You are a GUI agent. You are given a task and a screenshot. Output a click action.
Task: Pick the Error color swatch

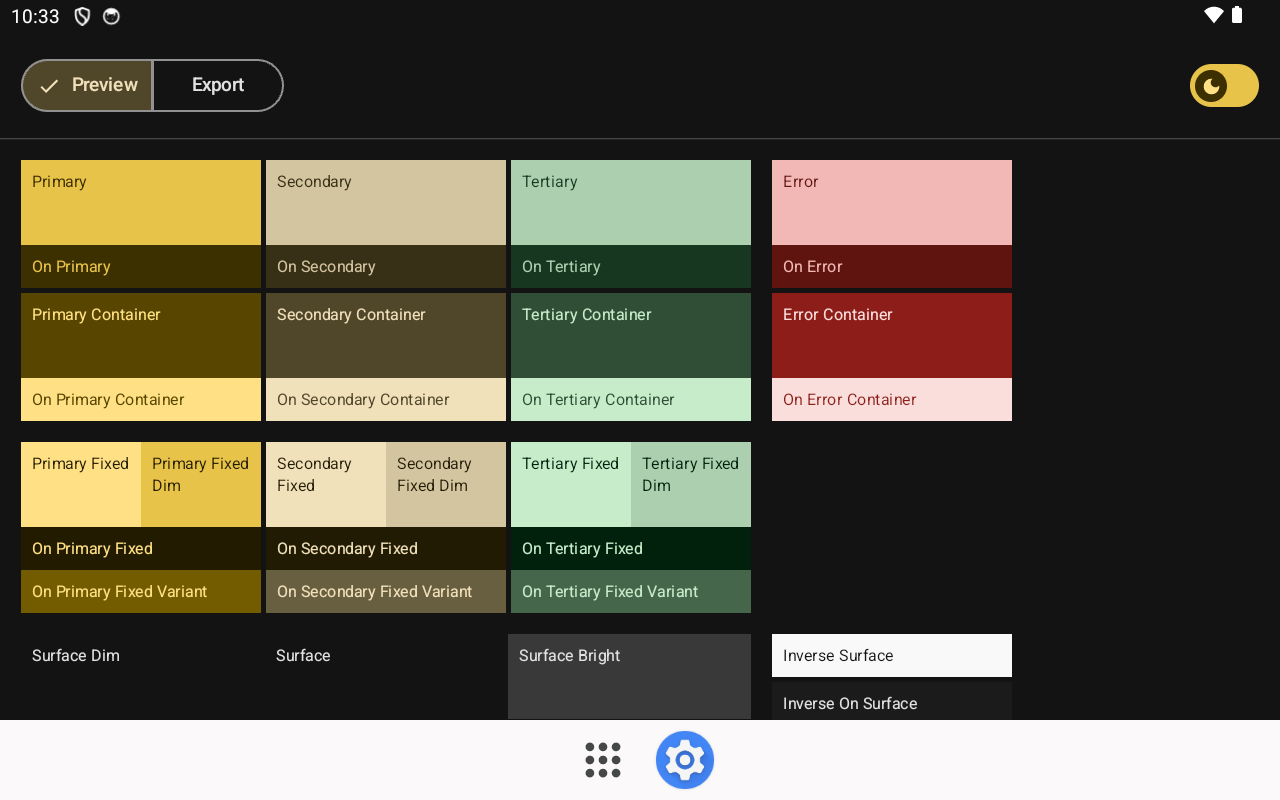pyautogui.click(x=892, y=202)
